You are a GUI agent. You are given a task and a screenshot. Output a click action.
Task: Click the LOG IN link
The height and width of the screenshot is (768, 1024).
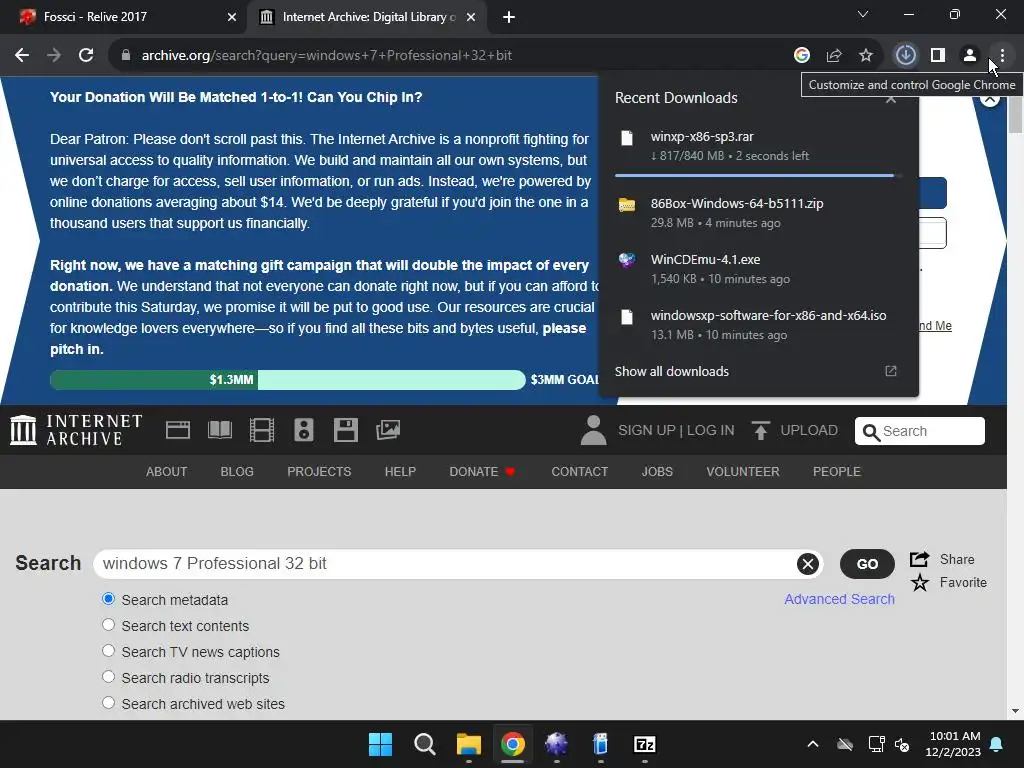[711, 430]
